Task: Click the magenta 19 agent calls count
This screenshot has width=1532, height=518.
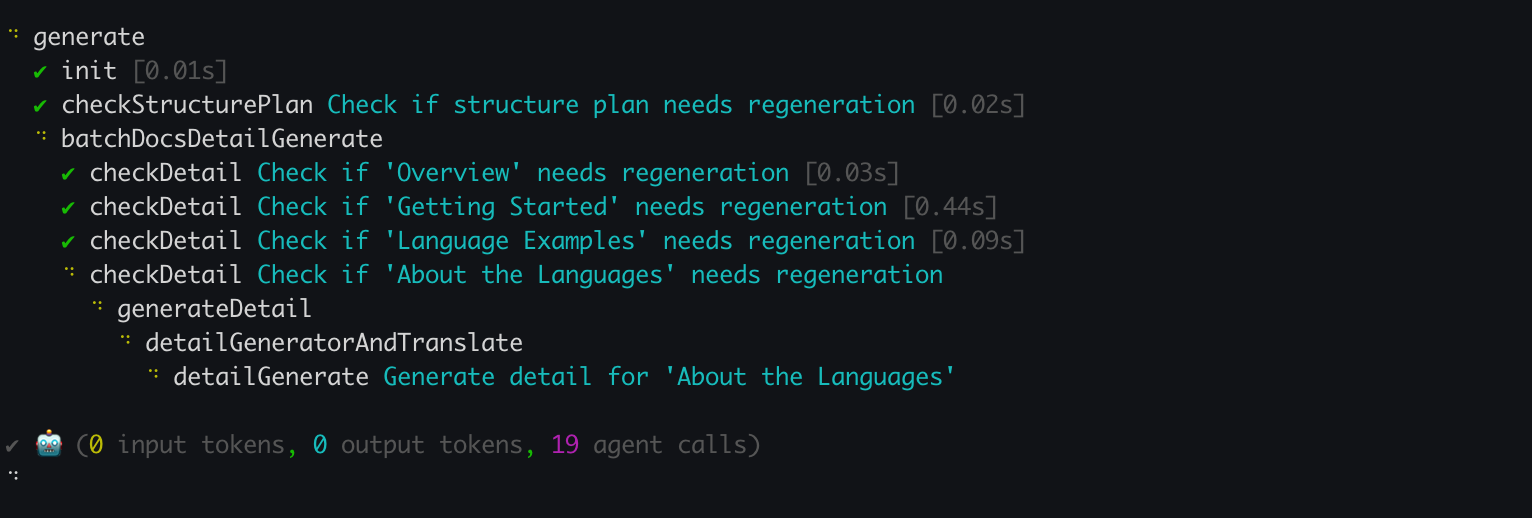Action: (x=564, y=444)
